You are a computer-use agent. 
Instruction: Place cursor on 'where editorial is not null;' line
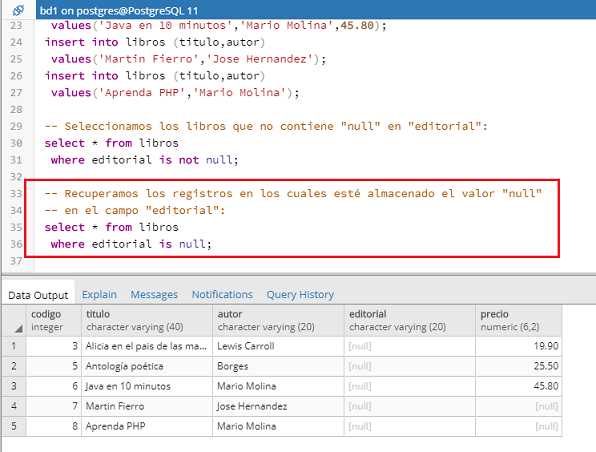(144, 160)
